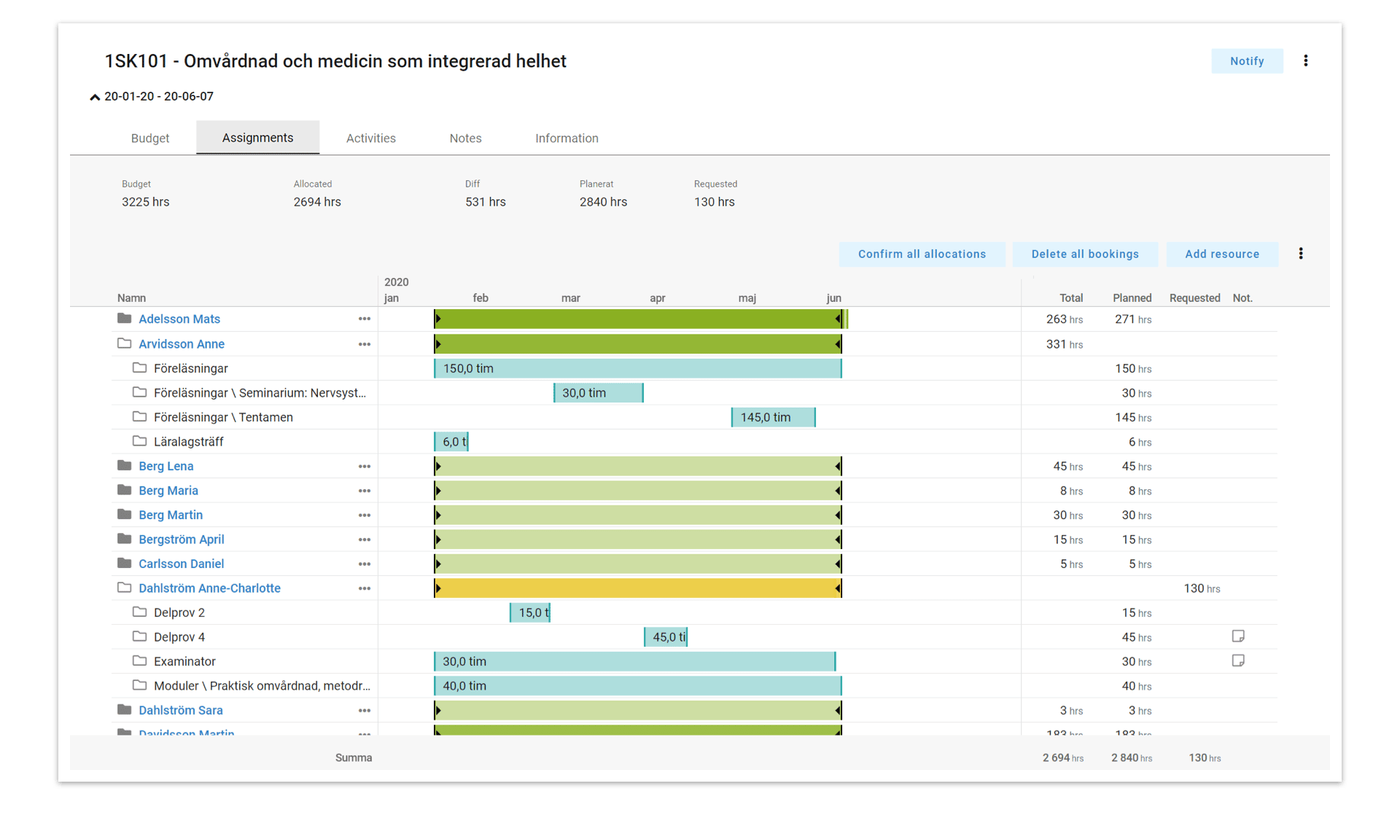
Task: Open the options menu beside Adelsson Mats
Action: 365,319
